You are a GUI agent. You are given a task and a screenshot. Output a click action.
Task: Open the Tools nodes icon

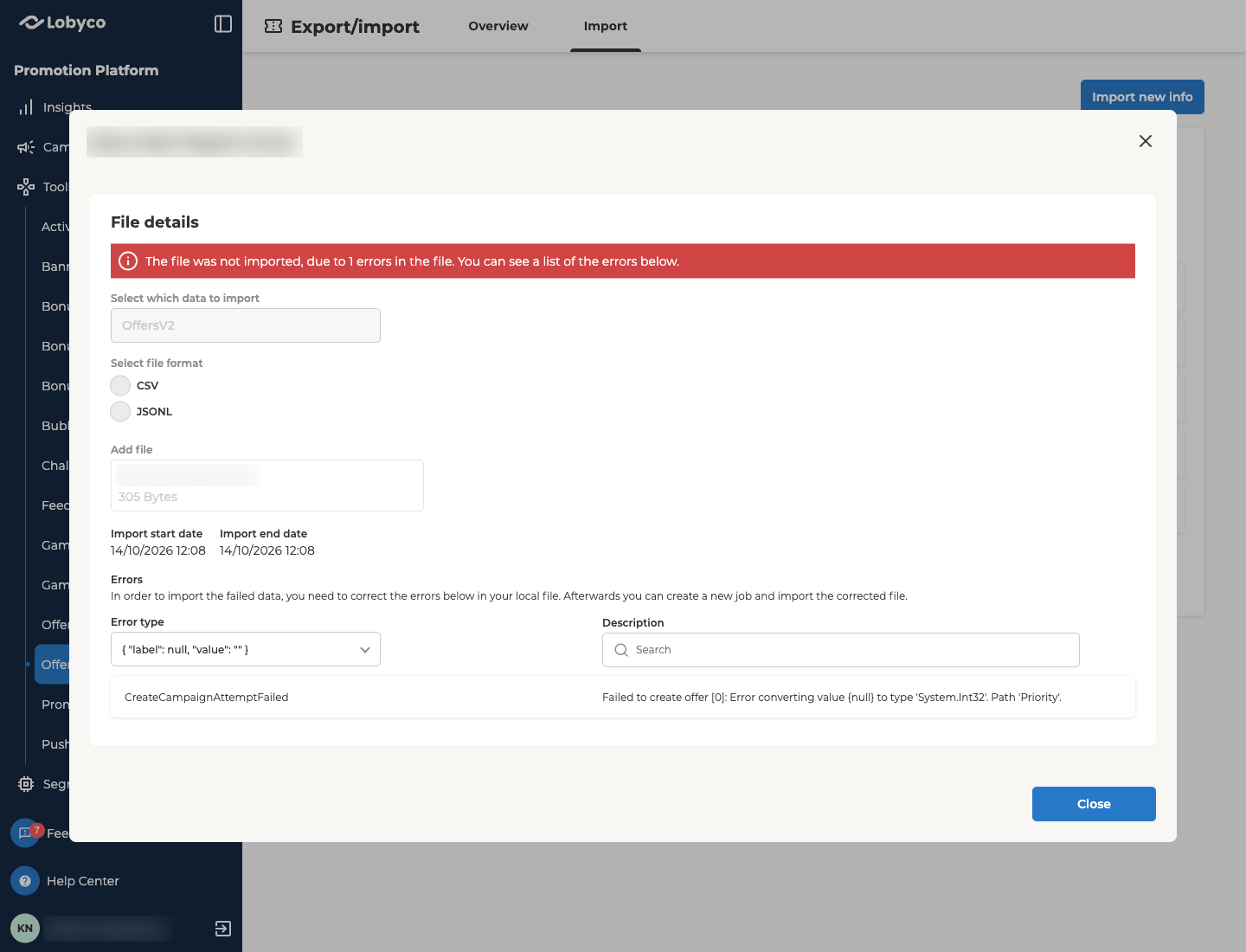pyautogui.click(x=26, y=187)
